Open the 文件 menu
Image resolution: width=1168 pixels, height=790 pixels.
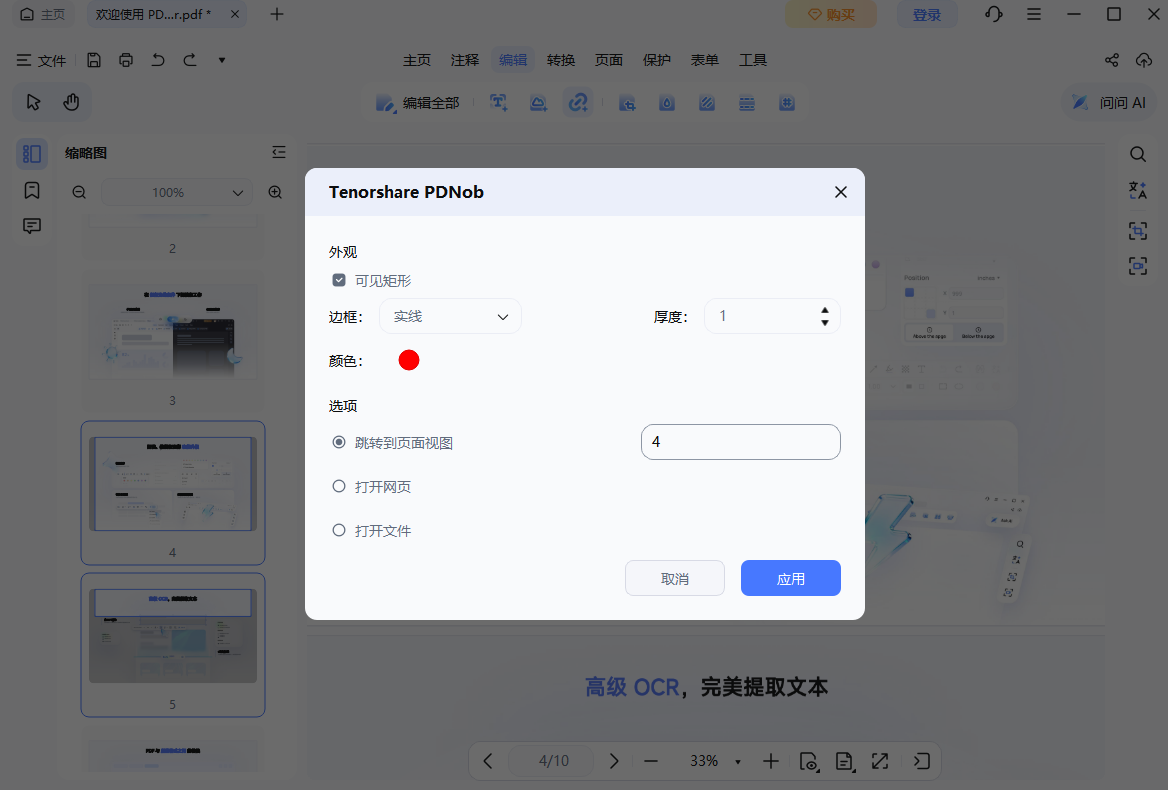[42, 60]
